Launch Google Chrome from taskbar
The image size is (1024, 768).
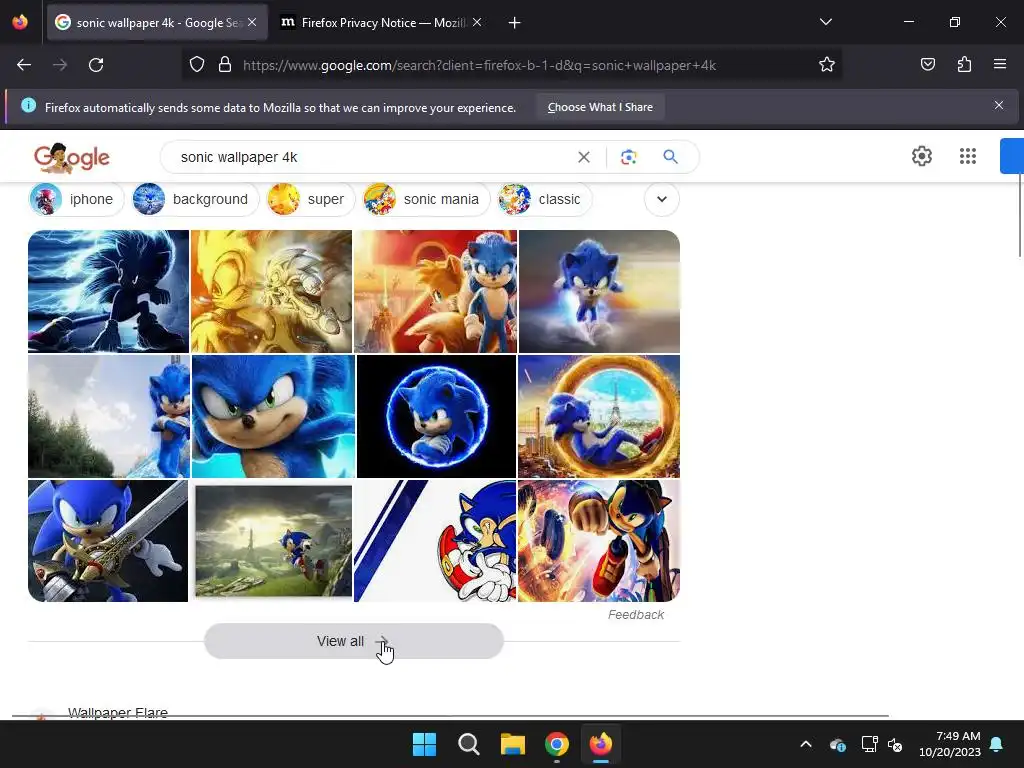pyautogui.click(x=556, y=744)
